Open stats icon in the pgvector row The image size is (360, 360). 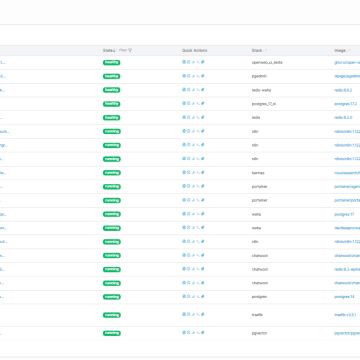[193, 333]
